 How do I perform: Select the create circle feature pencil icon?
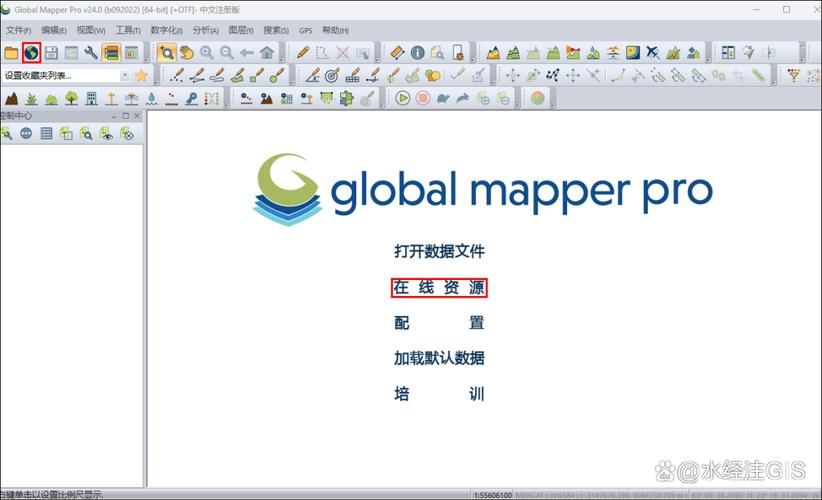pyautogui.click(x=277, y=75)
